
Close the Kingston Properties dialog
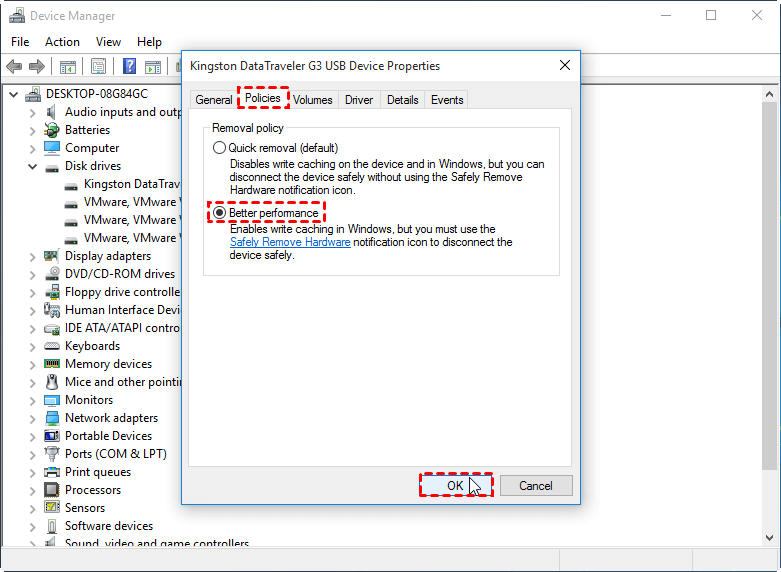tap(564, 65)
